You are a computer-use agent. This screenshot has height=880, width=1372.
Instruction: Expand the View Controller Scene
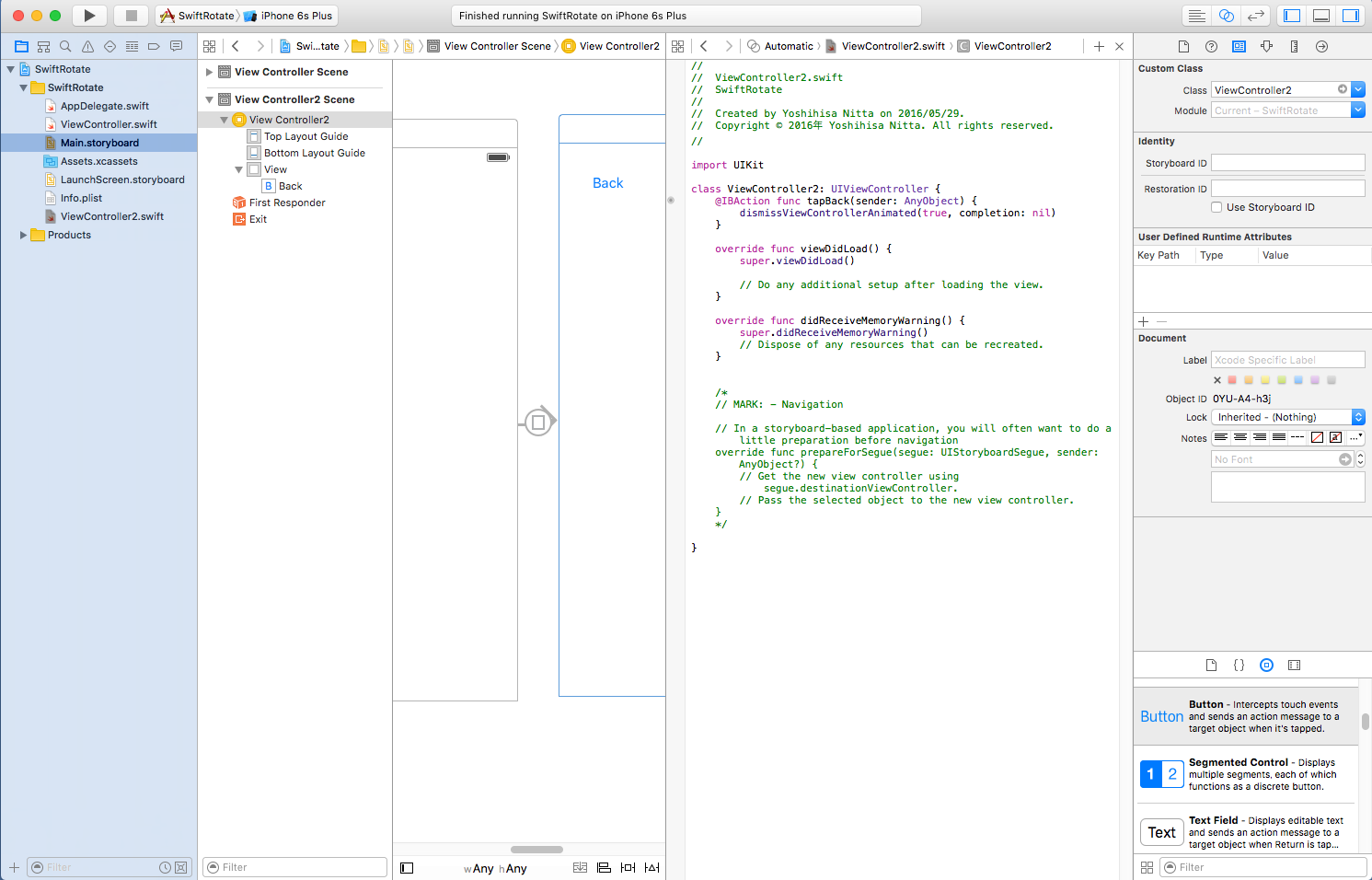tap(210, 72)
